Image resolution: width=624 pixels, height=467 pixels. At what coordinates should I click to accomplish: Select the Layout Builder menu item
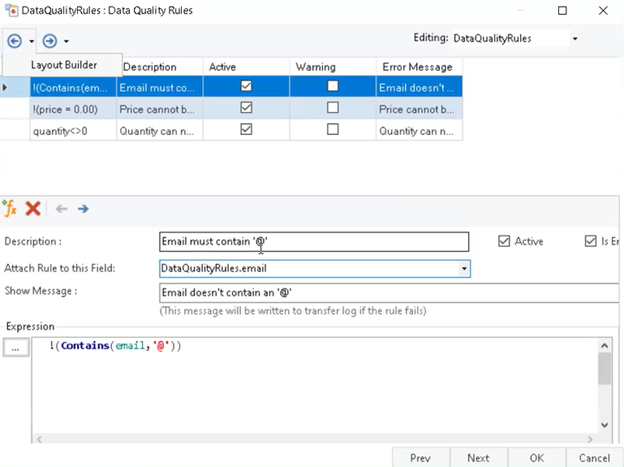62,64
